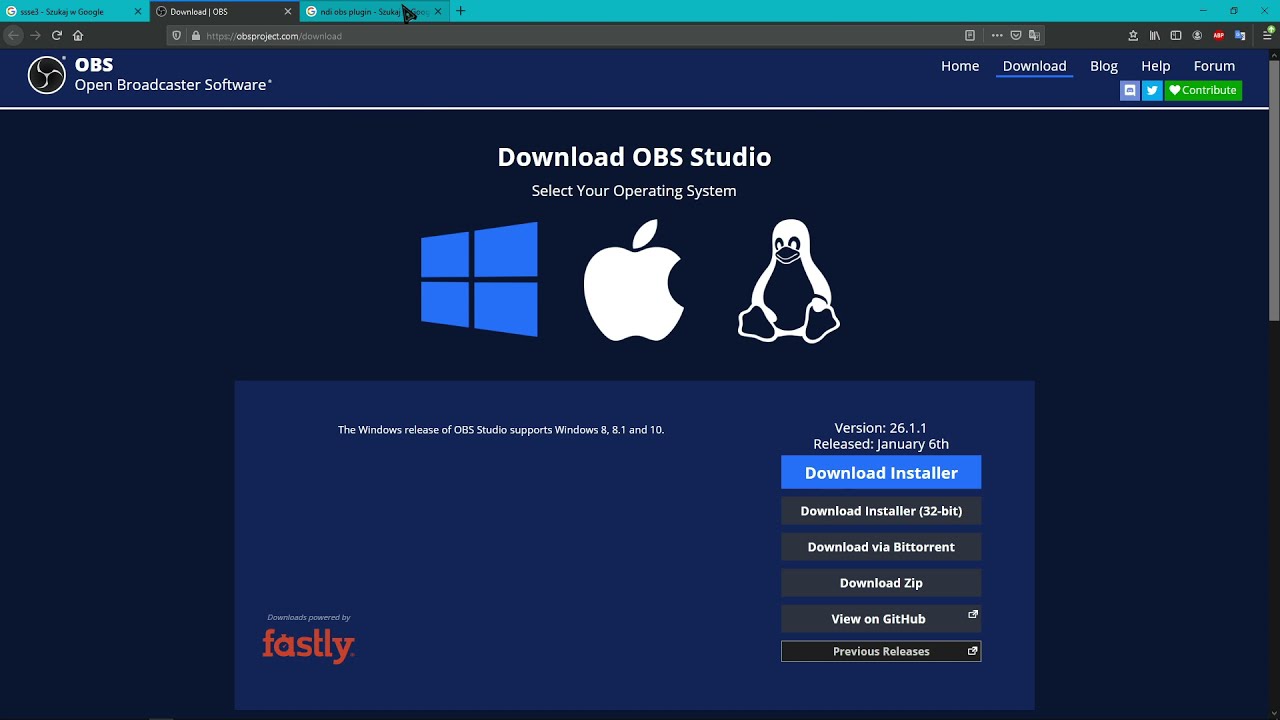
Task: Select the Windows operating system logo
Action: [479, 279]
